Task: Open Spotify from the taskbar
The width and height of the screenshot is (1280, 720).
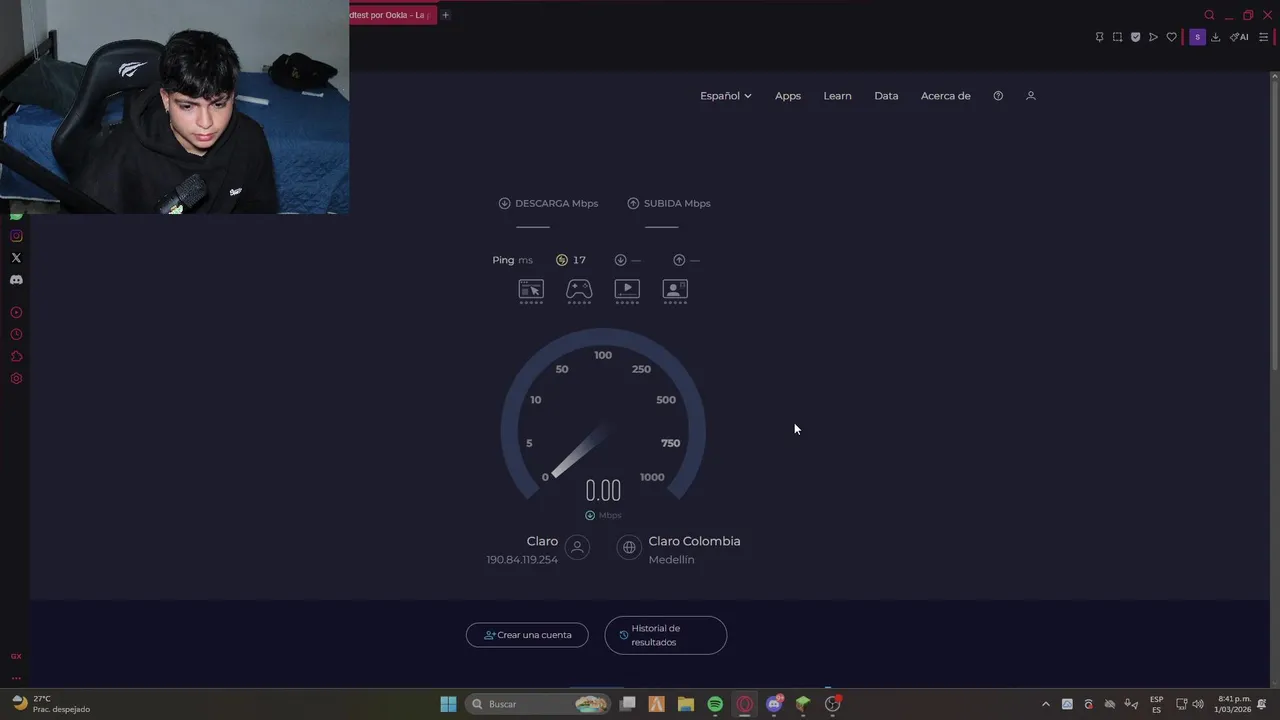Action: [715, 704]
